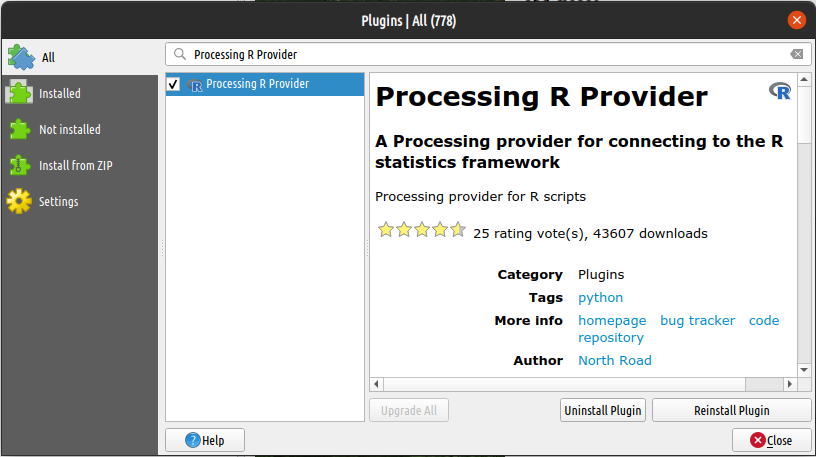The image size is (816, 457).
Task: Click the details panel's up arrow
Action: point(804,80)
